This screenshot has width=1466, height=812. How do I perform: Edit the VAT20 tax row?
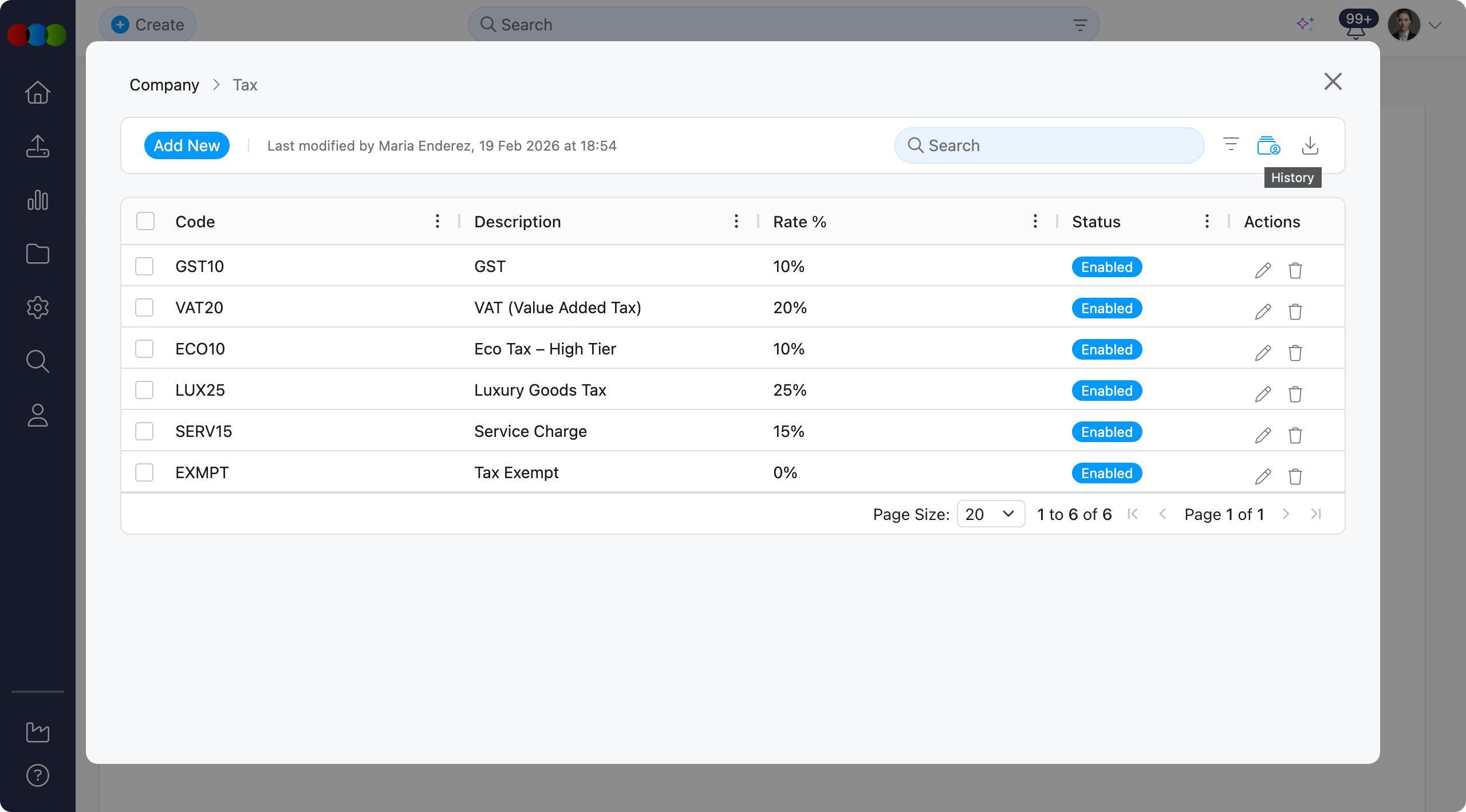(x=1263, y=312)
